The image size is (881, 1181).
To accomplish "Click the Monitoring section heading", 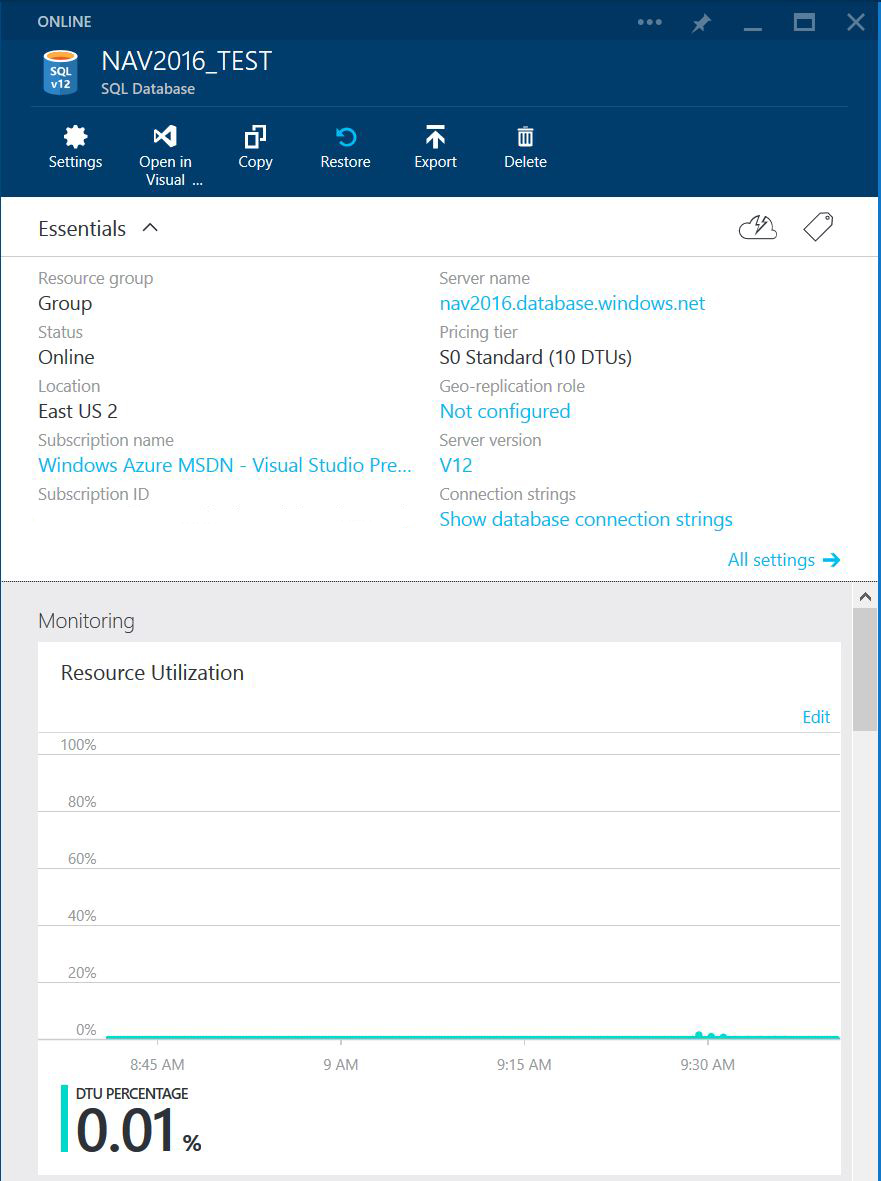I will [87, 621].
